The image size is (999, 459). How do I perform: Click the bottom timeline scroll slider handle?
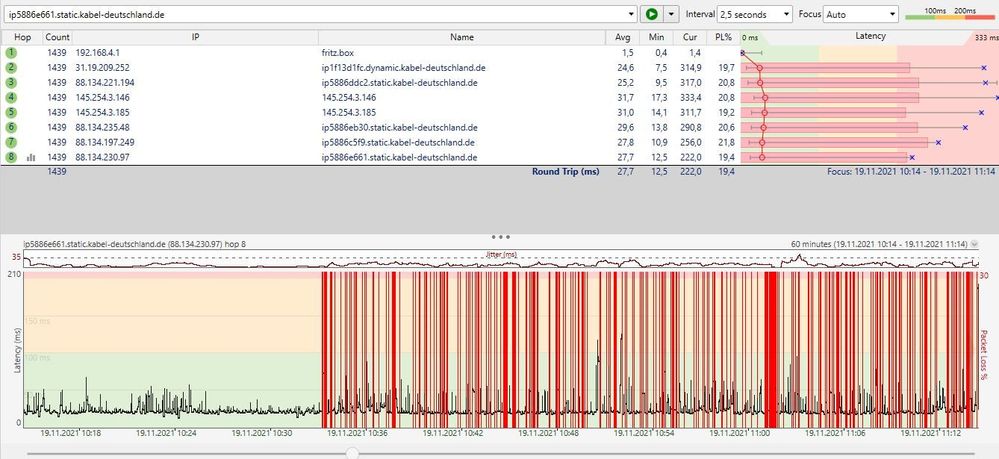pos(352,452)
